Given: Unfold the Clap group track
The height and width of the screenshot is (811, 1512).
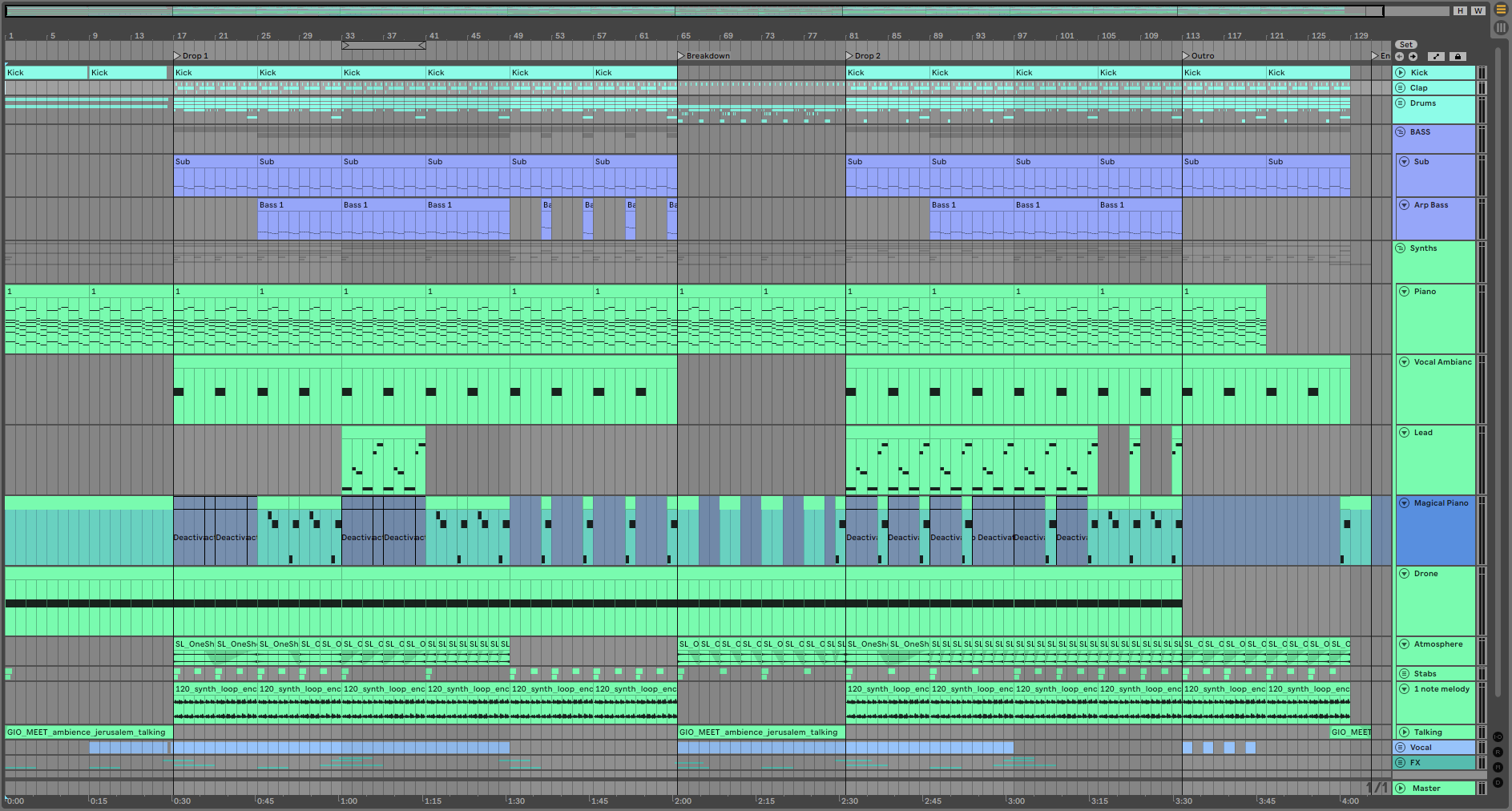Looking at the screenshot, I should 1401,88.
